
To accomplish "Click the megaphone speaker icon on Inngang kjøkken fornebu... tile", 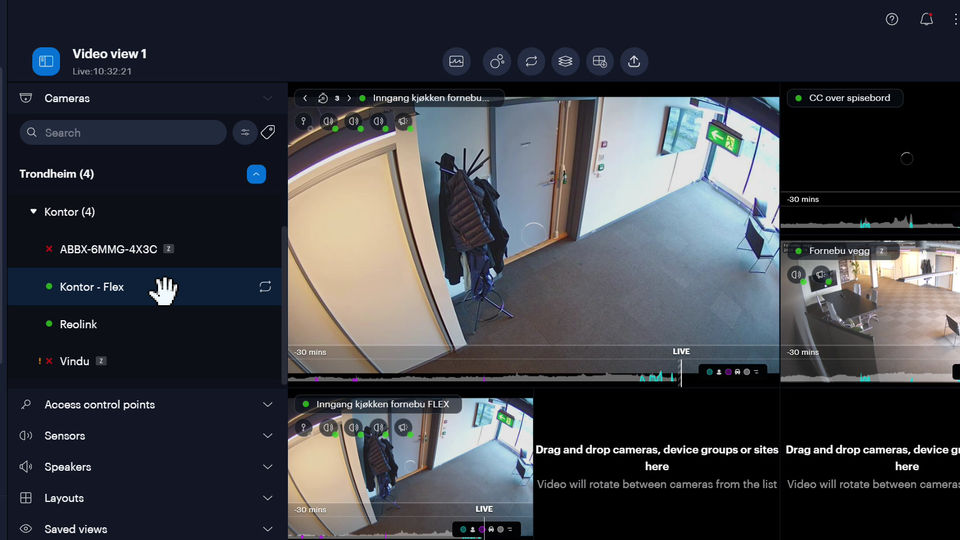I will [403, 121].
